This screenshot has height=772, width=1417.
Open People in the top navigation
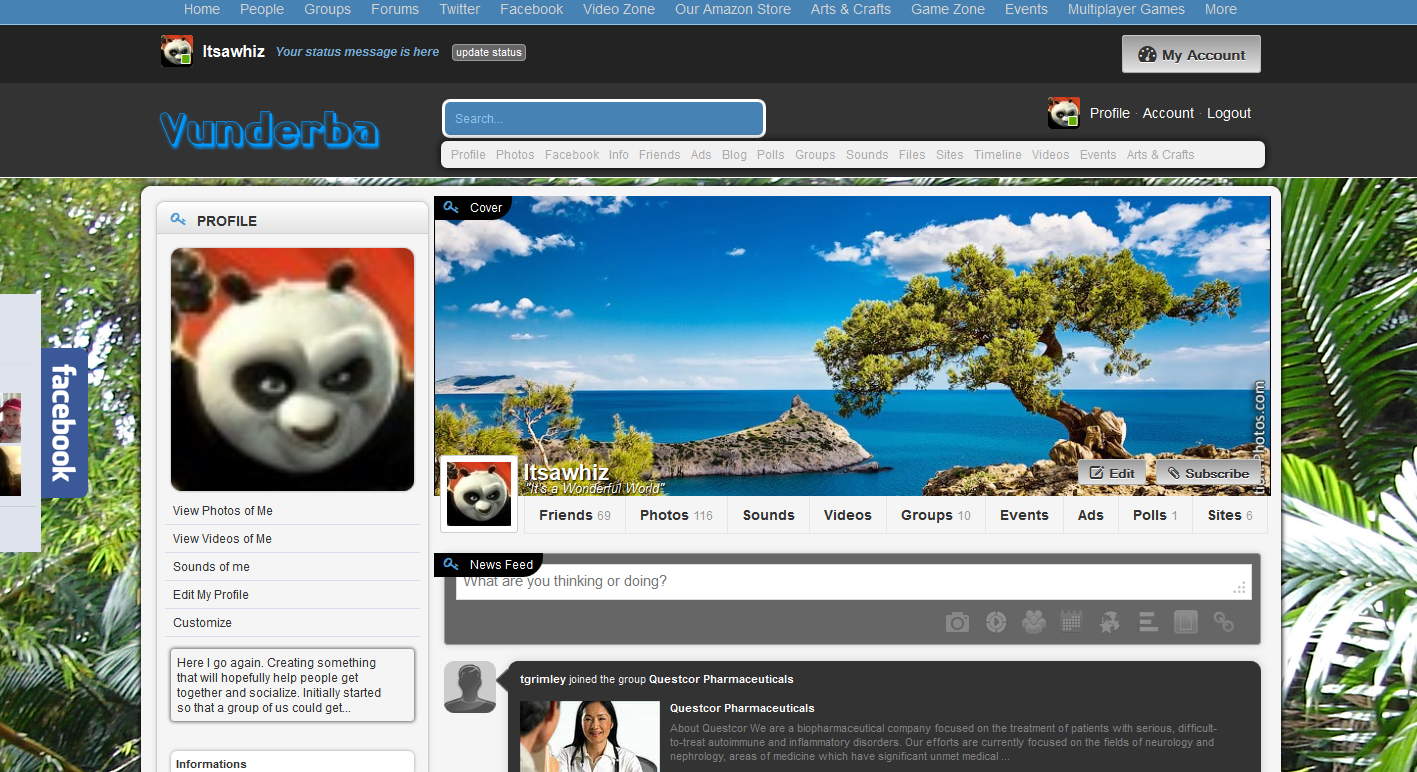click(262, 9)
